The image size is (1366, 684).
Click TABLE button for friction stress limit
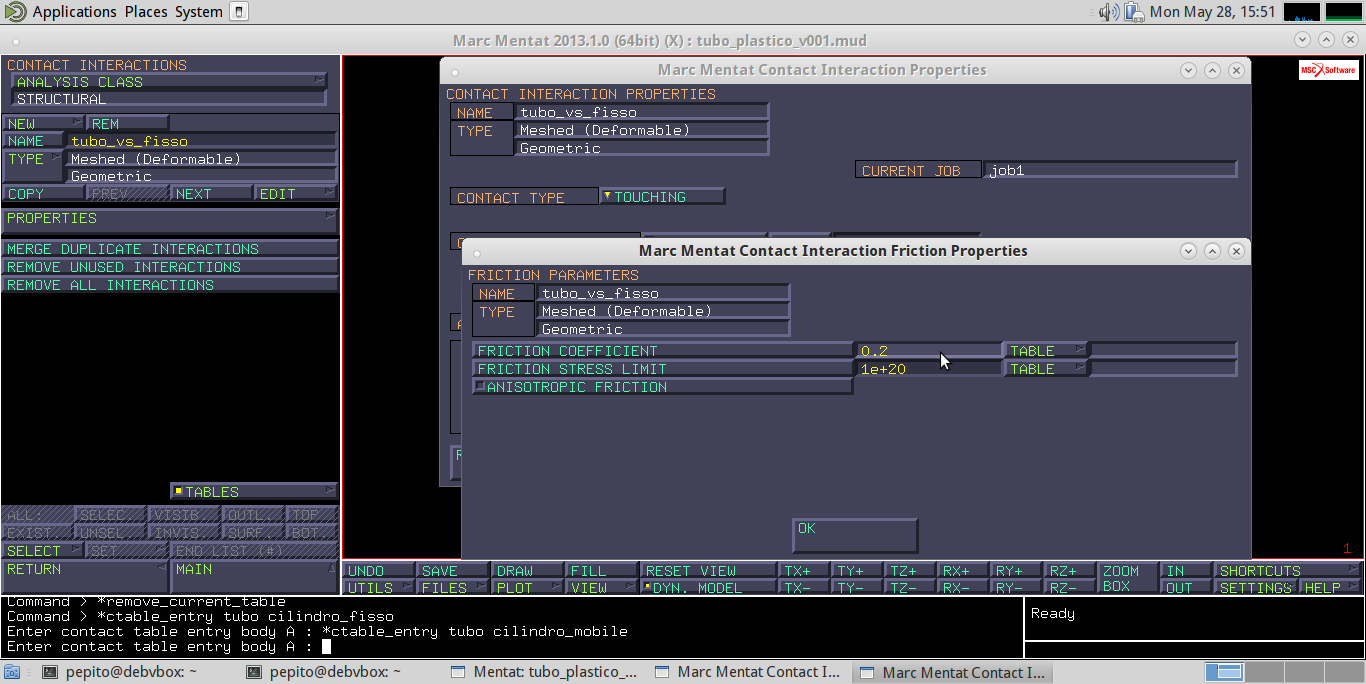click(x=1046, y=368)
